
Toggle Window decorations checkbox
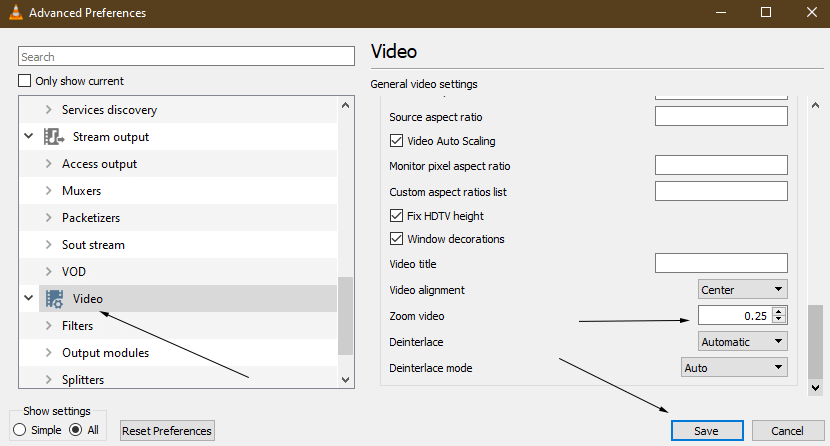[x=396, y=239]
